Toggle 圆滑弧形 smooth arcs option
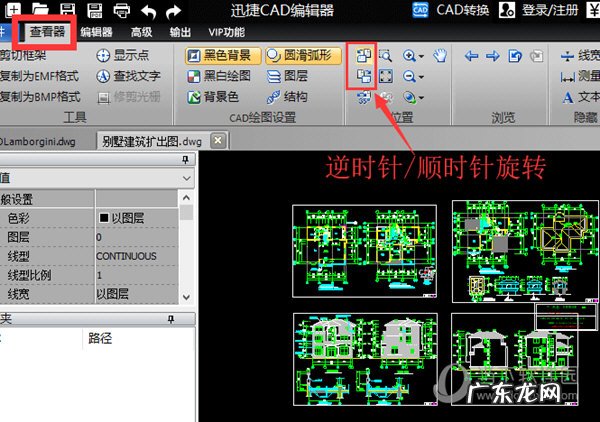 [x=303, y=55]
